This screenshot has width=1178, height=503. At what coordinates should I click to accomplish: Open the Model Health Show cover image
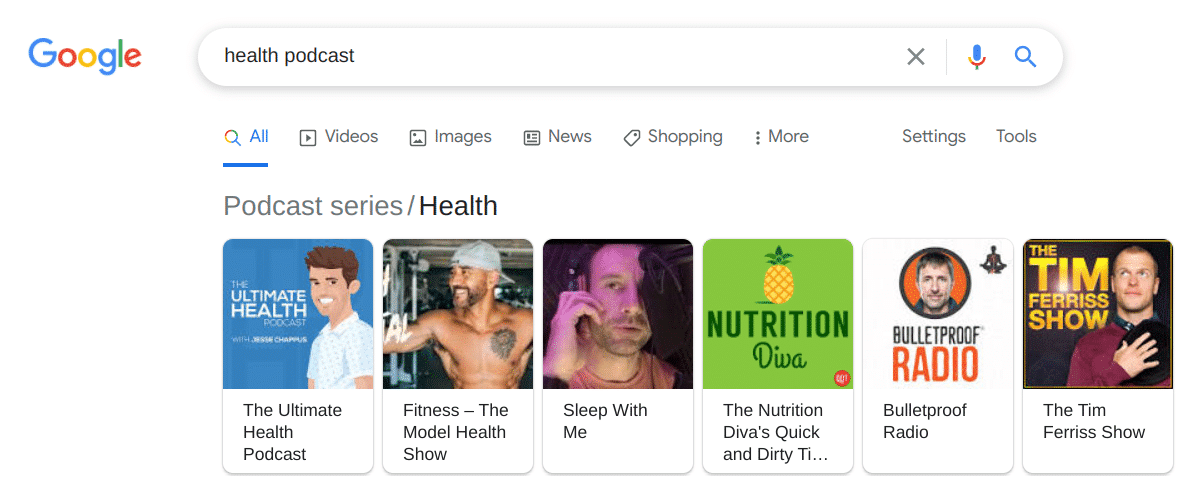coord(458,314)
